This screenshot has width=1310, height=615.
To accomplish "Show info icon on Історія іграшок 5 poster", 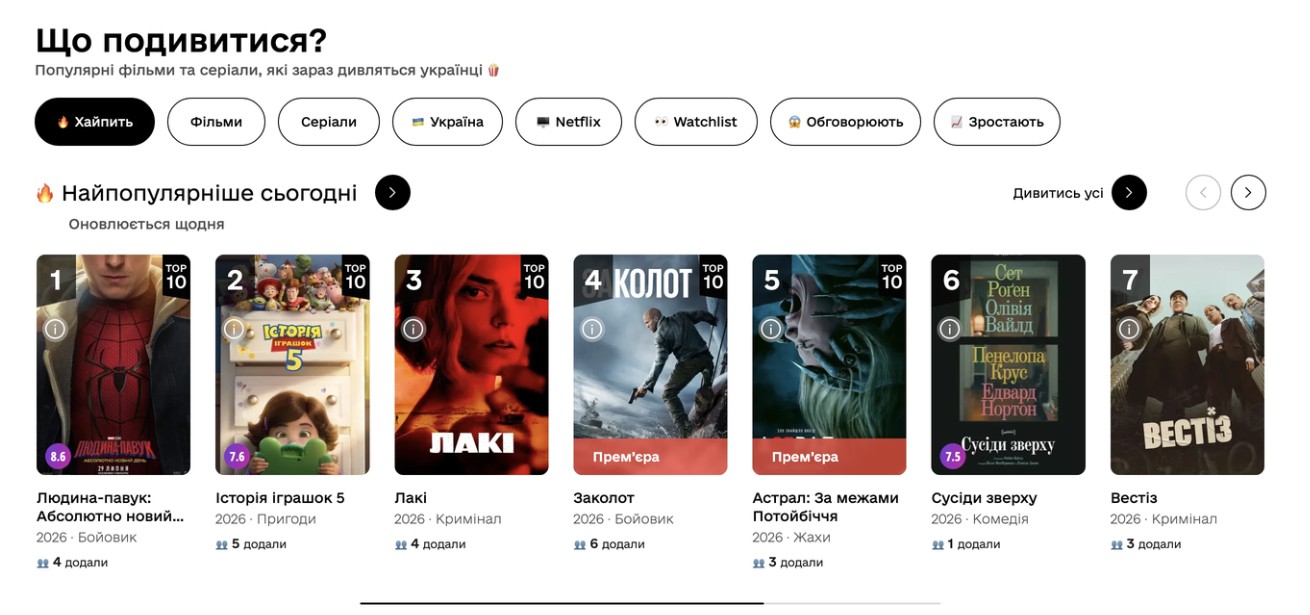I will tap(234, 328).
